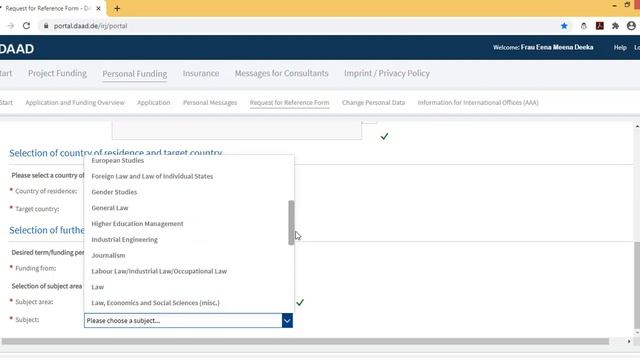Open Personal Funding menu
Viewport: 640px width, 360px height.
135,74
